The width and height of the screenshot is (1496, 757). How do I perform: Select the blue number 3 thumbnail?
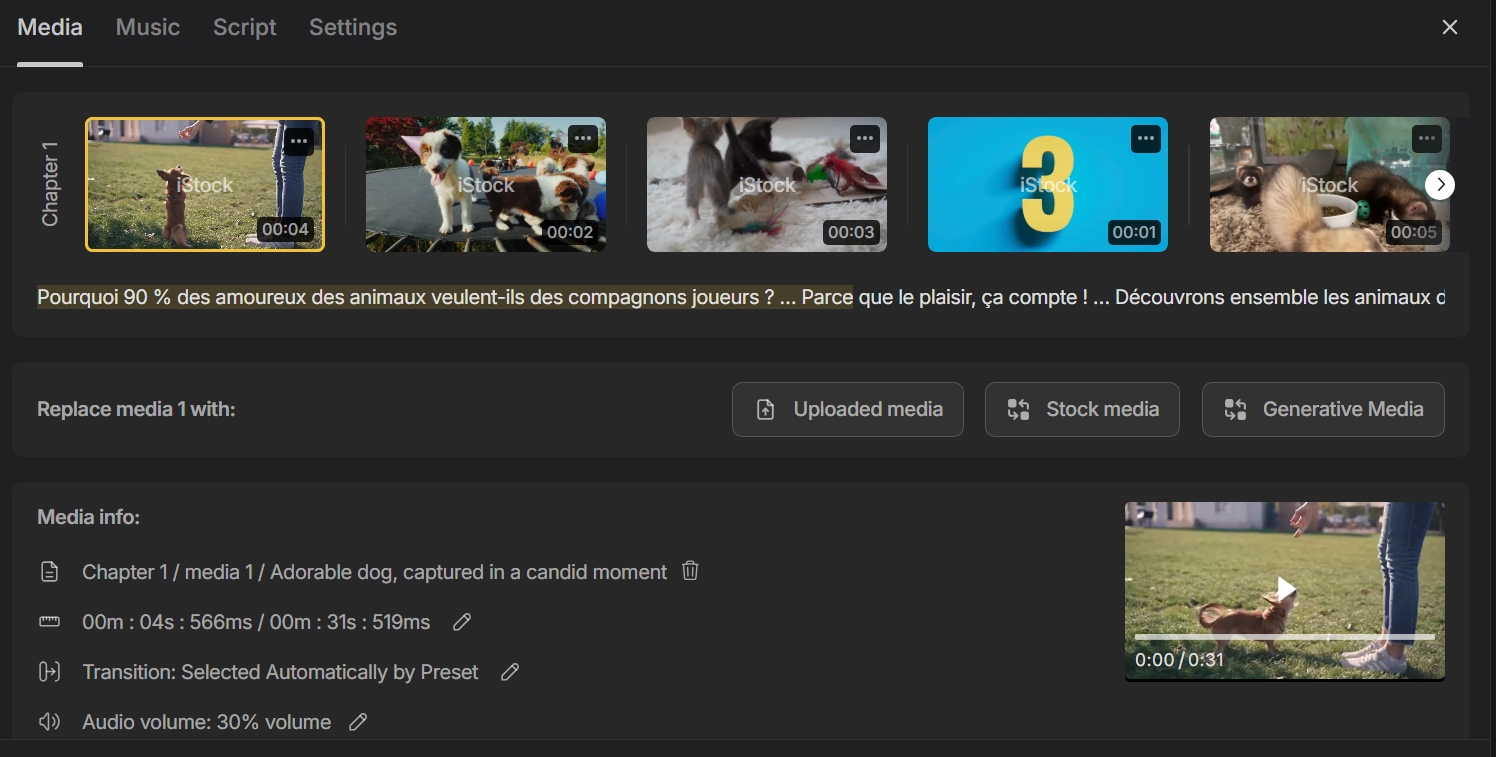pyautogui.click(x=1048, y=184)
